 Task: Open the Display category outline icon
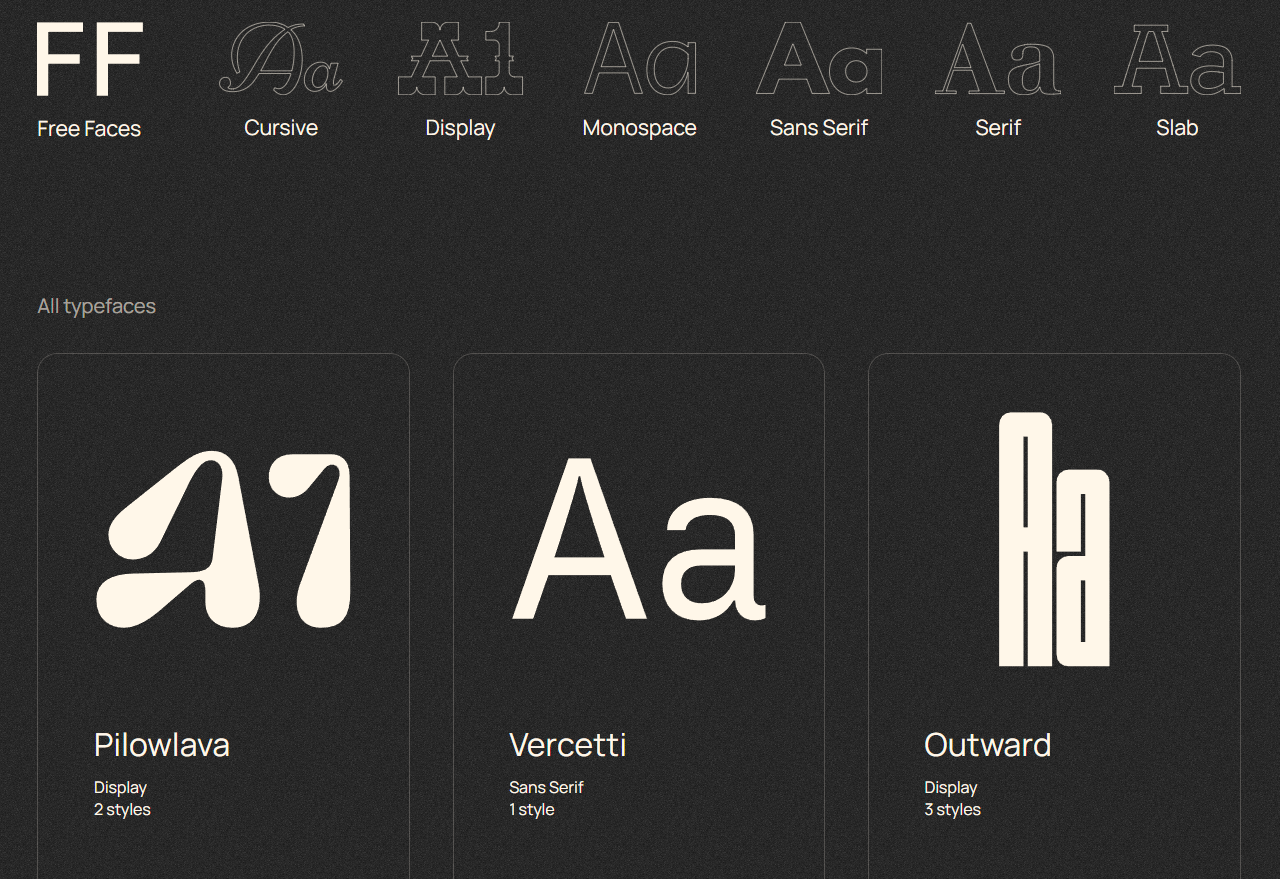pos(460,60)
